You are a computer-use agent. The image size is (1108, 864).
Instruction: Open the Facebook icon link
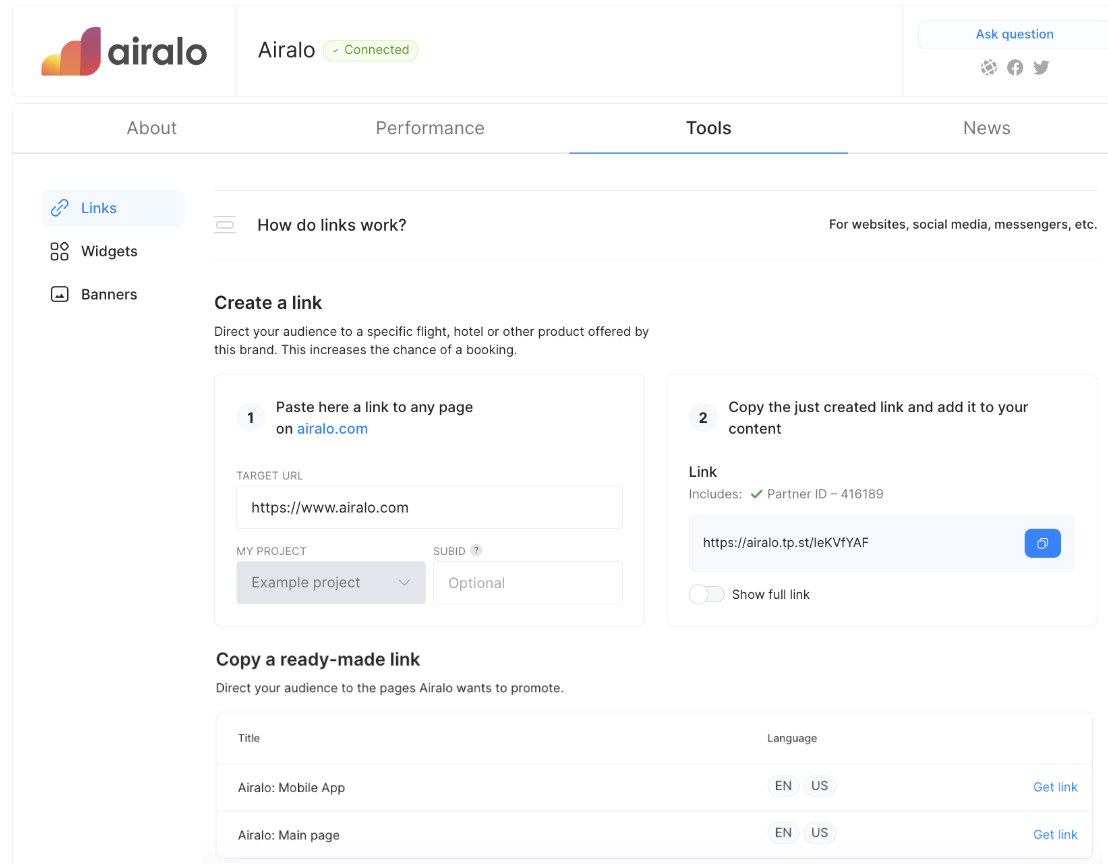point(1015,67)
